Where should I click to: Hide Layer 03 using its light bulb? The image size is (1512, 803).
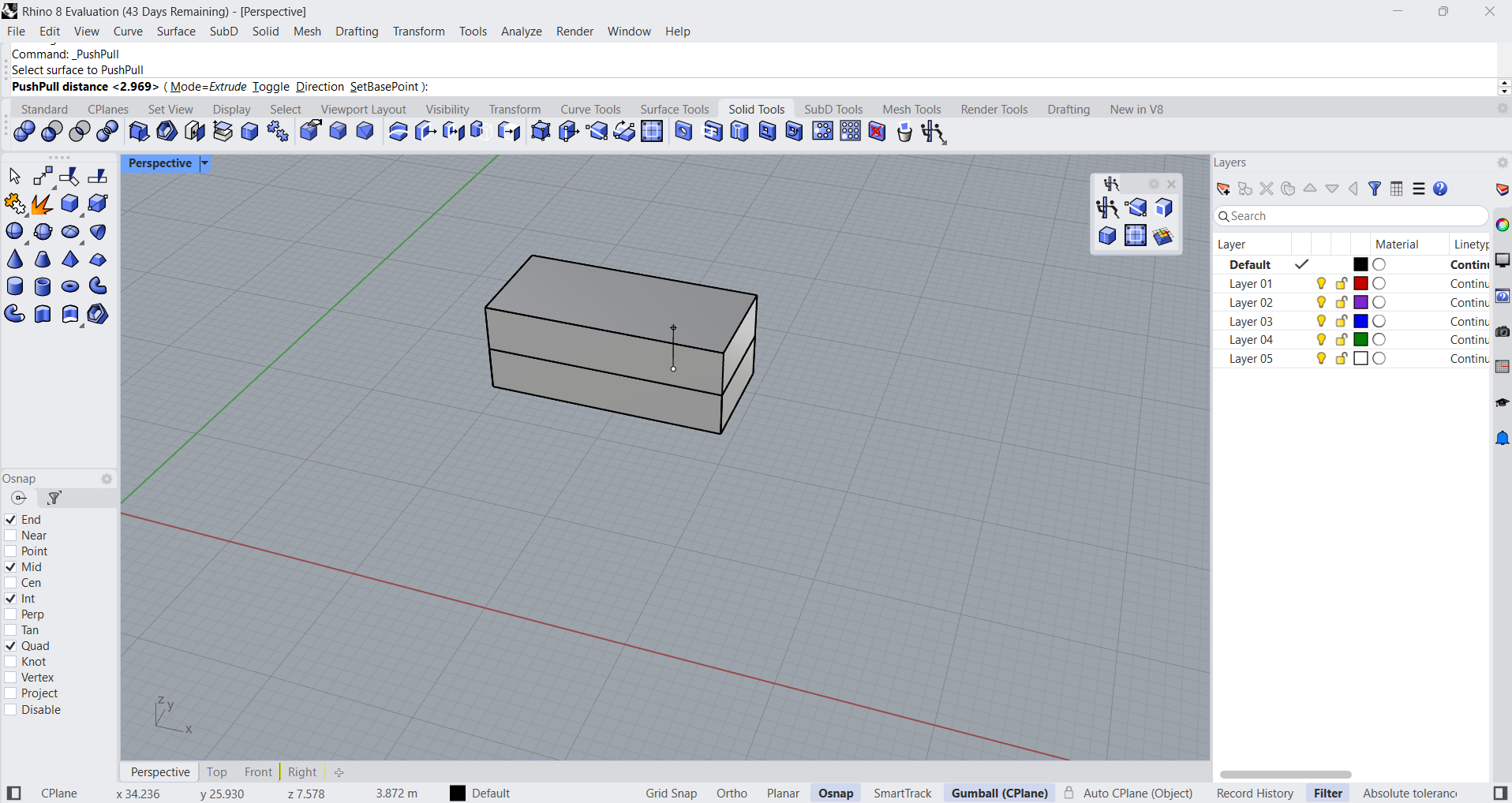point(1321,321)
